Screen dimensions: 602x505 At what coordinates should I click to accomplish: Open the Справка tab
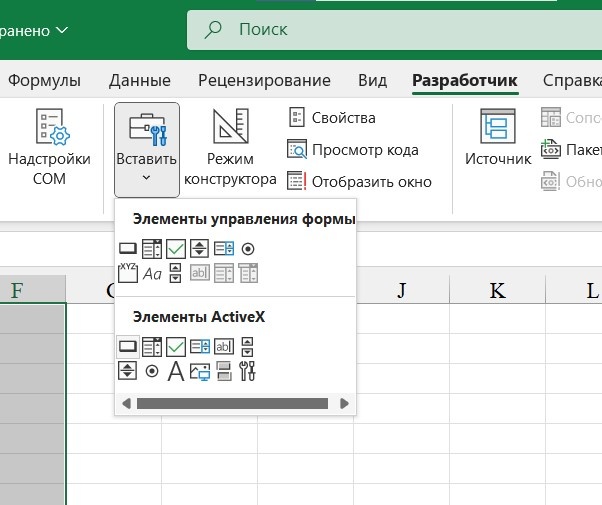[x=572, y=81]
